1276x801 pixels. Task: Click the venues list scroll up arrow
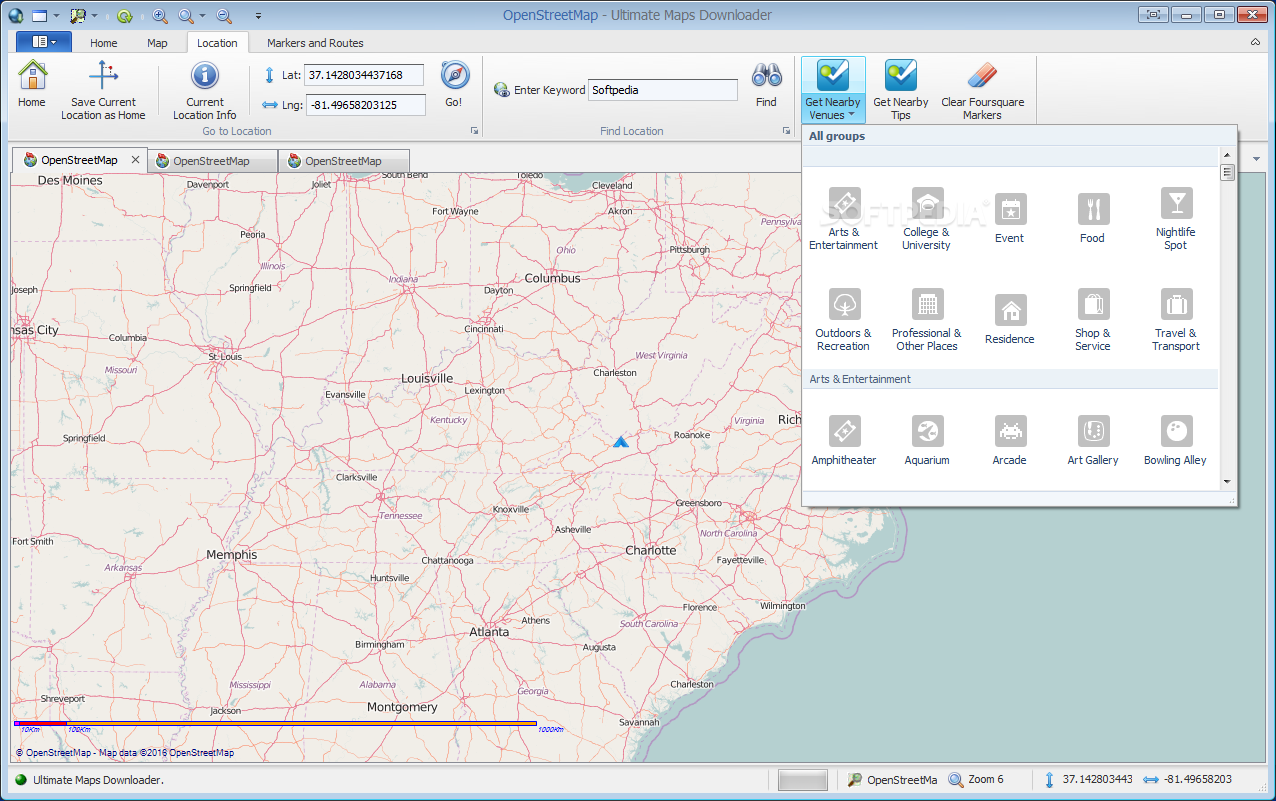(1227, 155)
